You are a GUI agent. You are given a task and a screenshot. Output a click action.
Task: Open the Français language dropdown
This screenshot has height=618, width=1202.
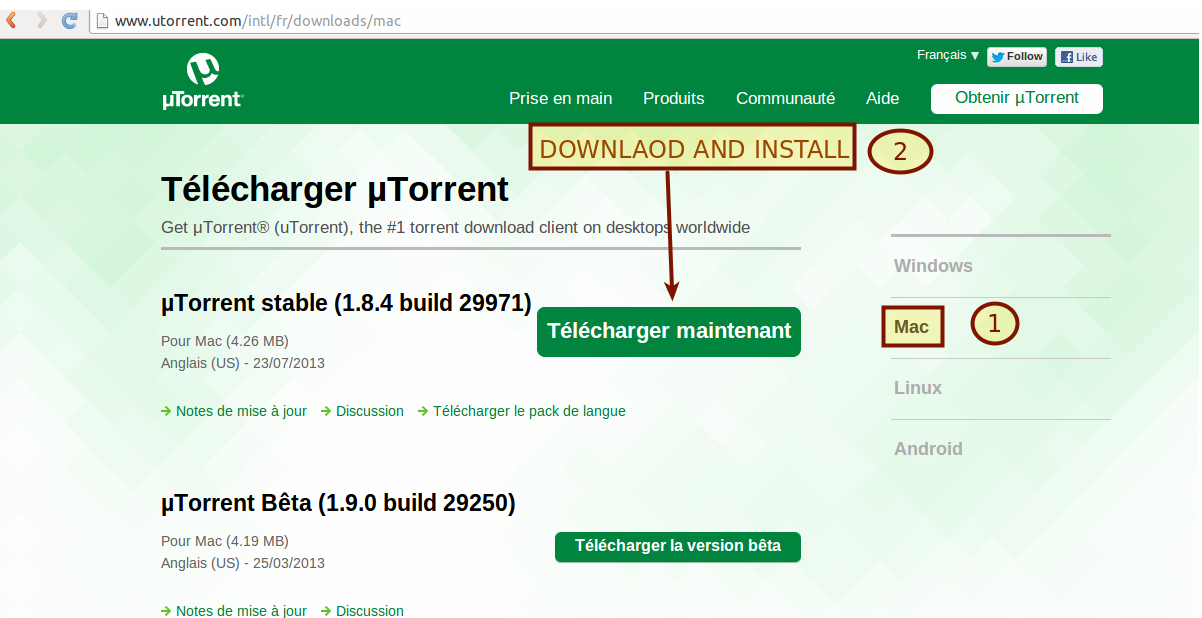tap(948, 56)
